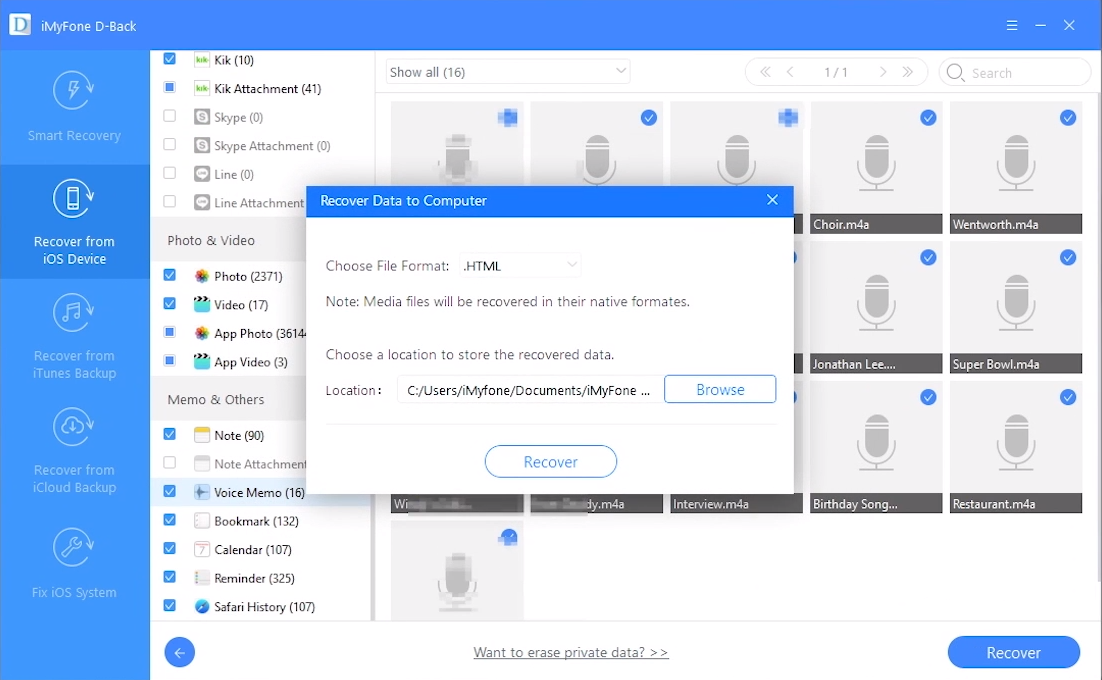
Task: Click the Safari History compass icon
Action: click(202, 606)
